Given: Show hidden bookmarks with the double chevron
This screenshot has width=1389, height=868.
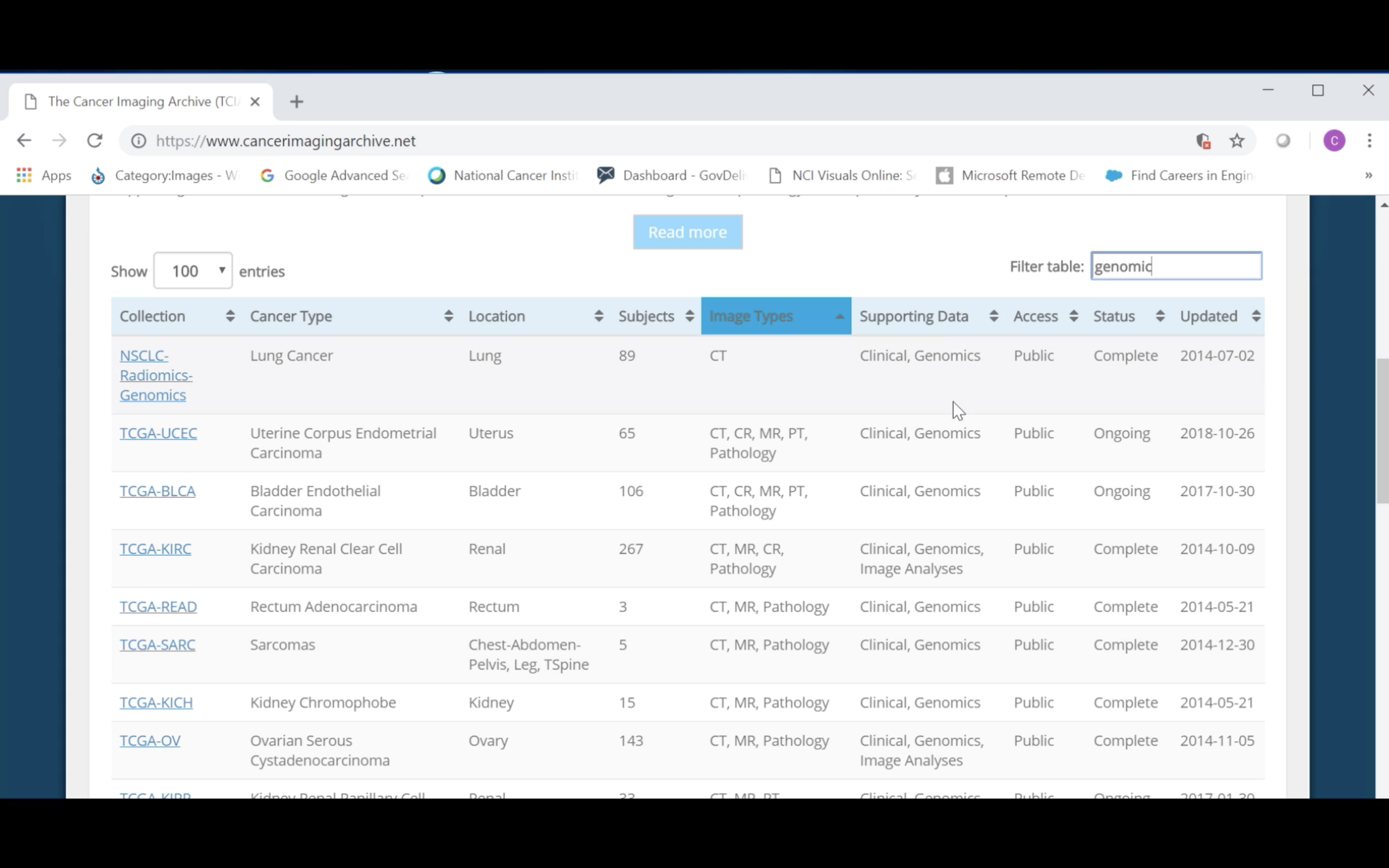Looking at the screenshot, I should pyautogui.click(x=1368, y=175).
